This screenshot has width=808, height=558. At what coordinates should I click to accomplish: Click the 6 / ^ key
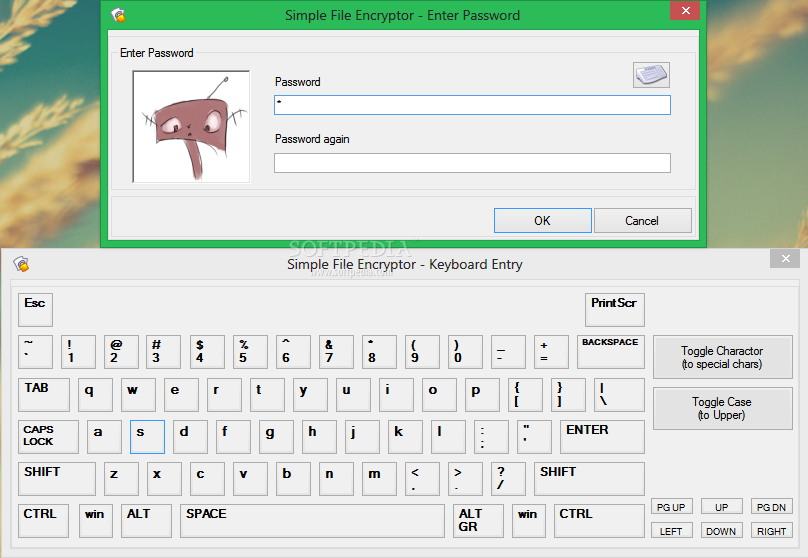(293, 352)
